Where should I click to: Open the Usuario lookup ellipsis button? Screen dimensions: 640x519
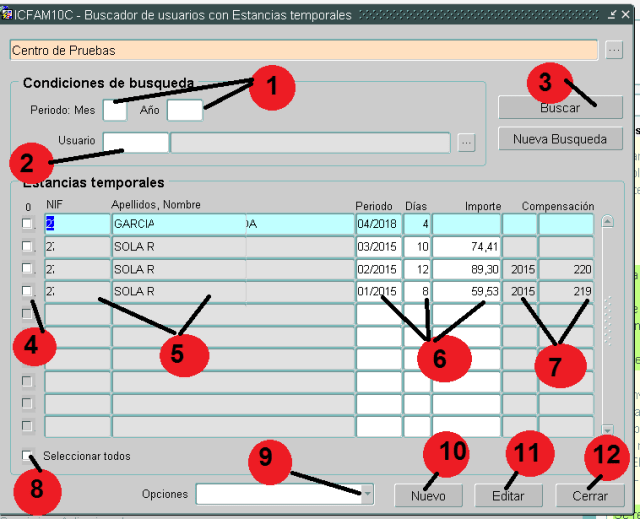click(466, 143)
